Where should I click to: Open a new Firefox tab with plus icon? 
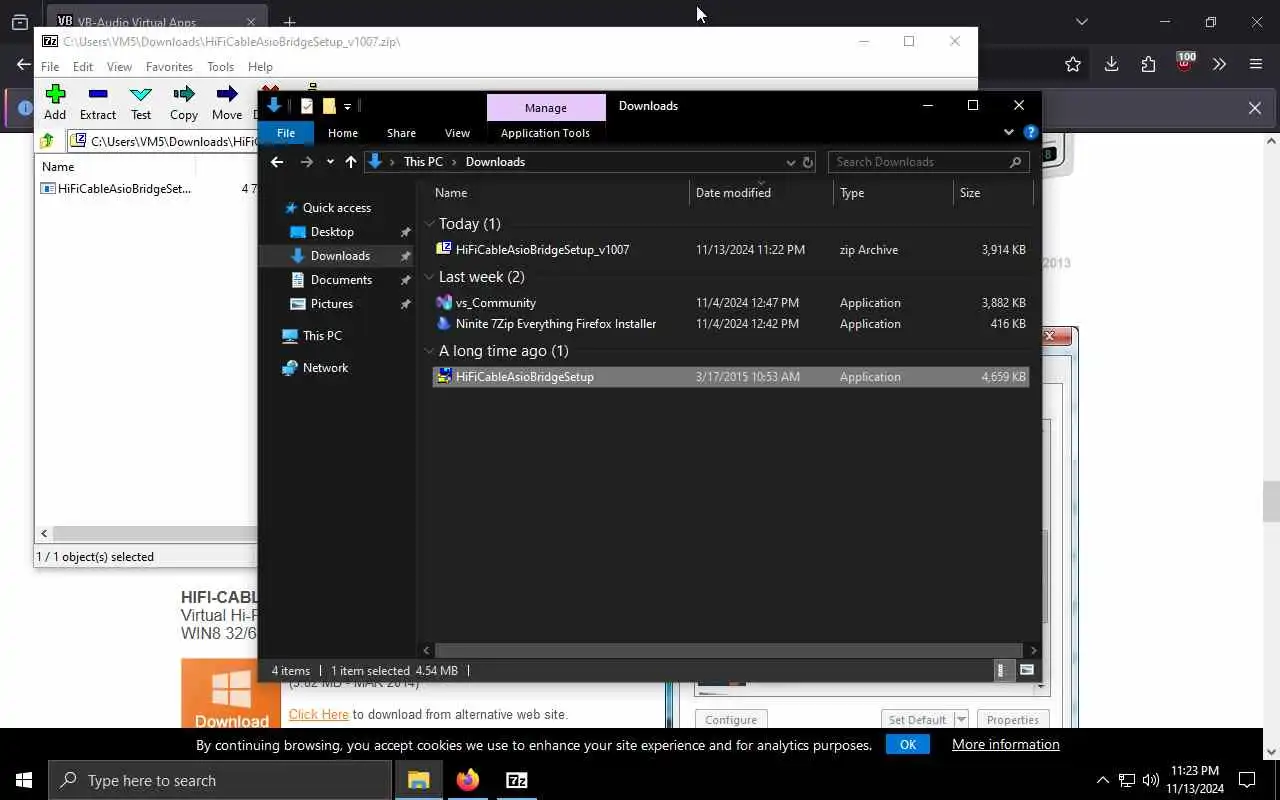coord(289,22)
